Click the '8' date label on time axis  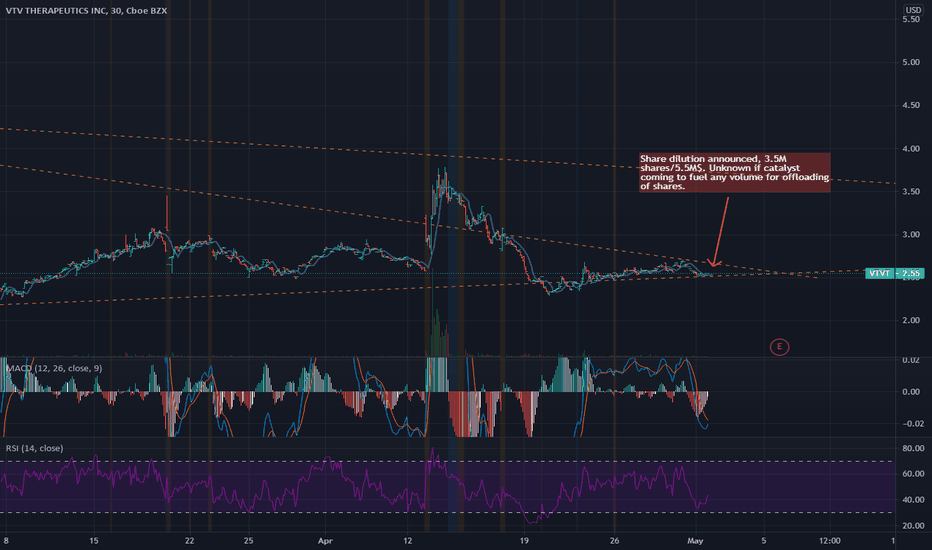tap(6, 541)
